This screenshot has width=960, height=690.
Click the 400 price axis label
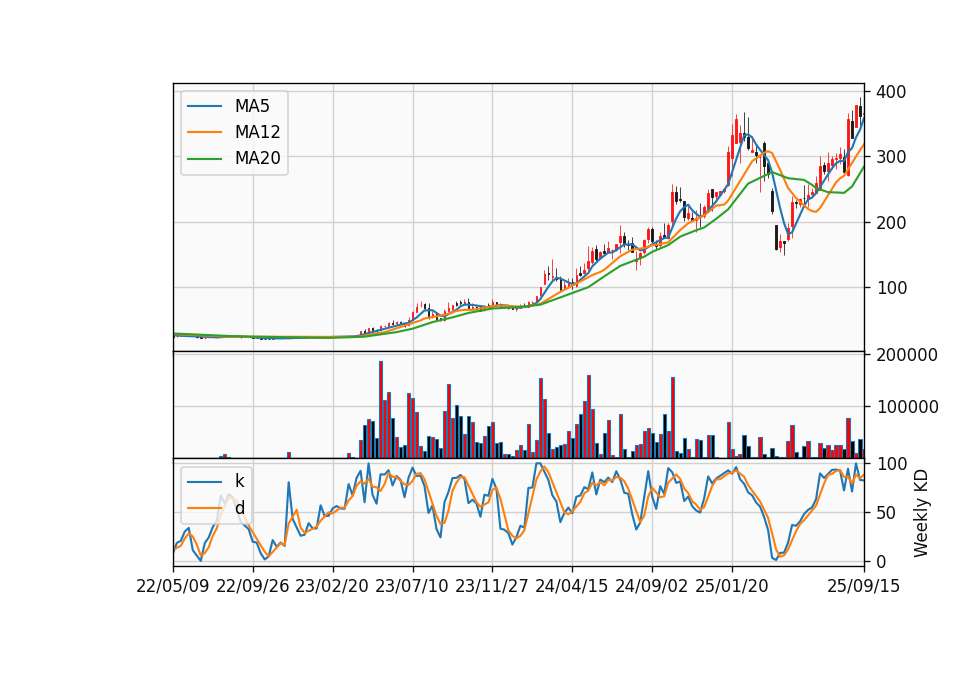[x=891, y=92]
